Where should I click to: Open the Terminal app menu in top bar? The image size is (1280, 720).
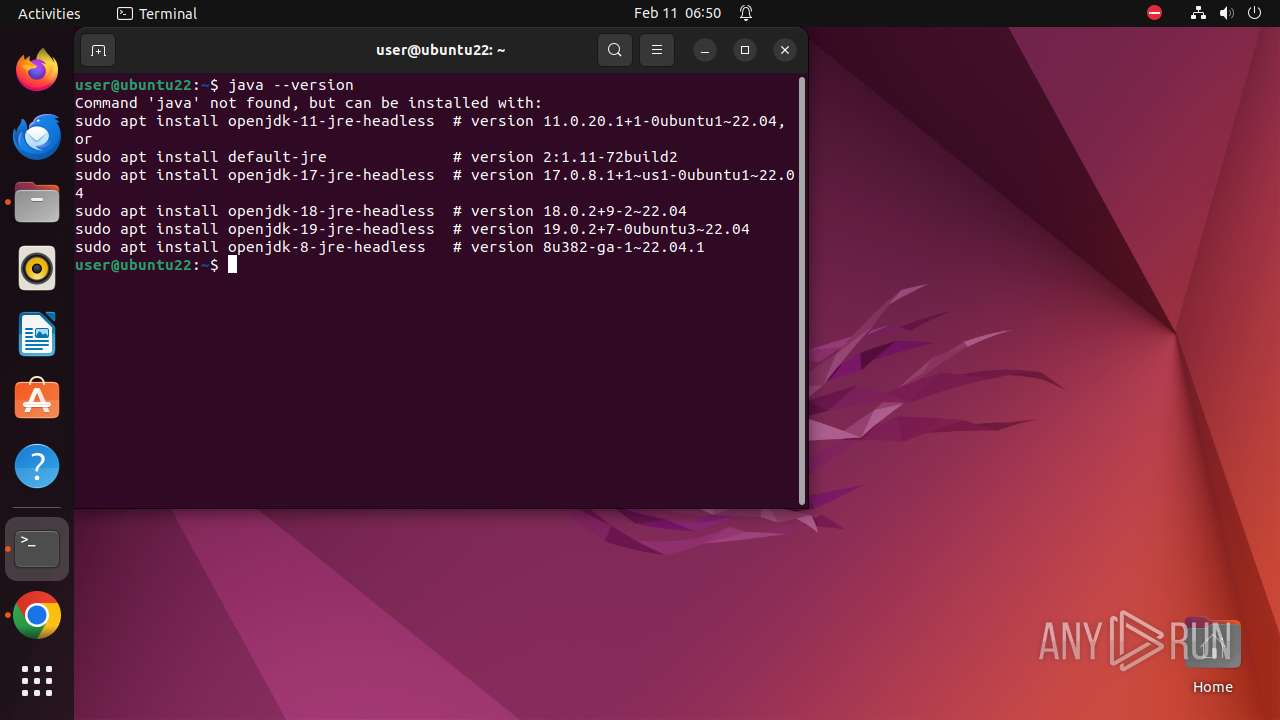tap(157, 13)
